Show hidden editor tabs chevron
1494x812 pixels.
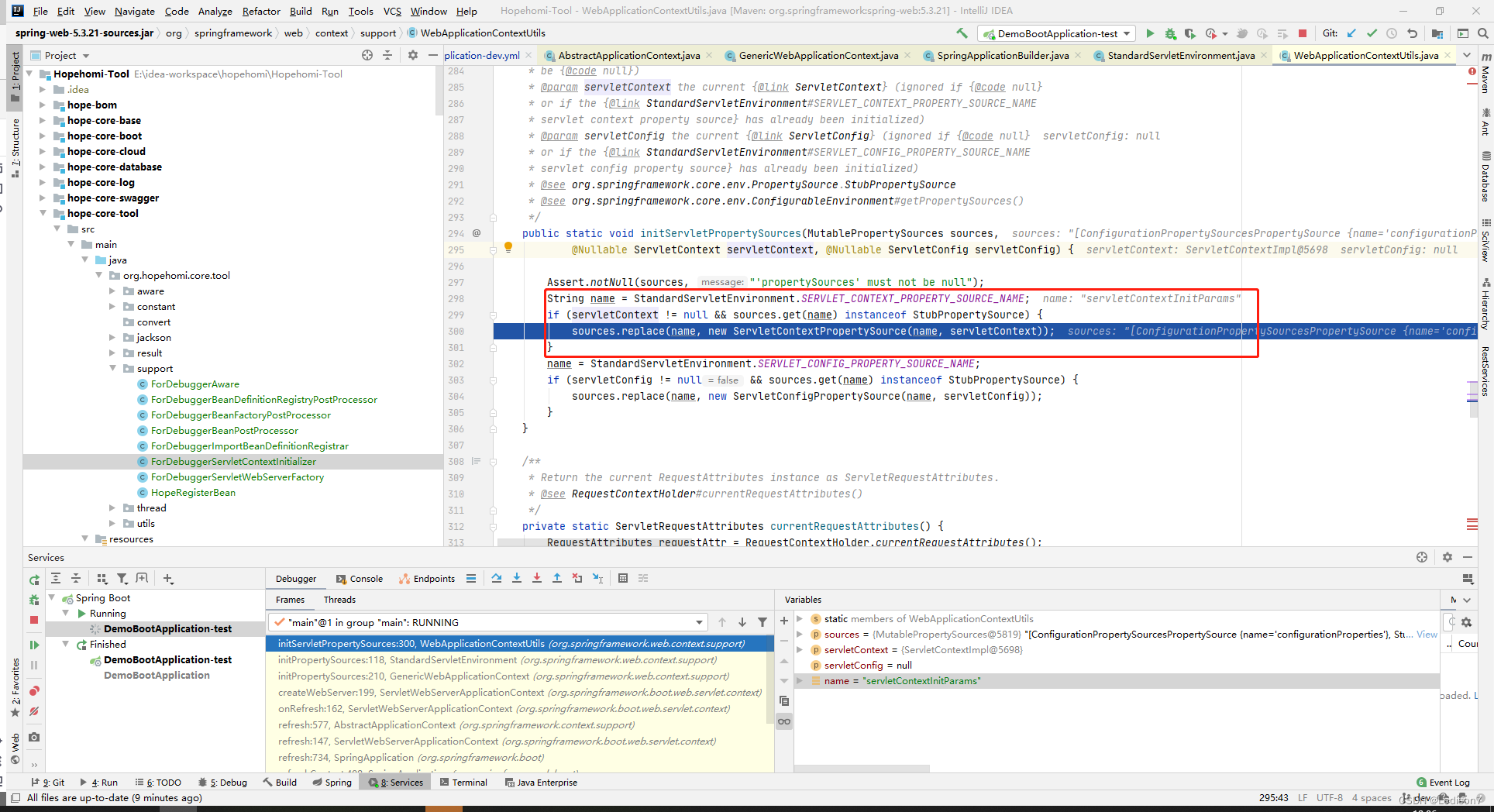point(1466,55)
